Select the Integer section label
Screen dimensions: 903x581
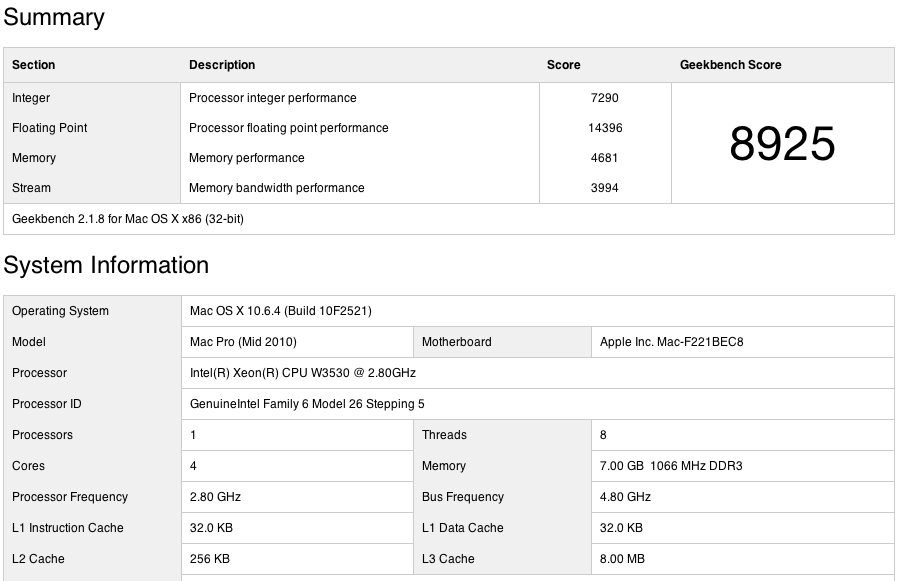click(x=31, y=98)
